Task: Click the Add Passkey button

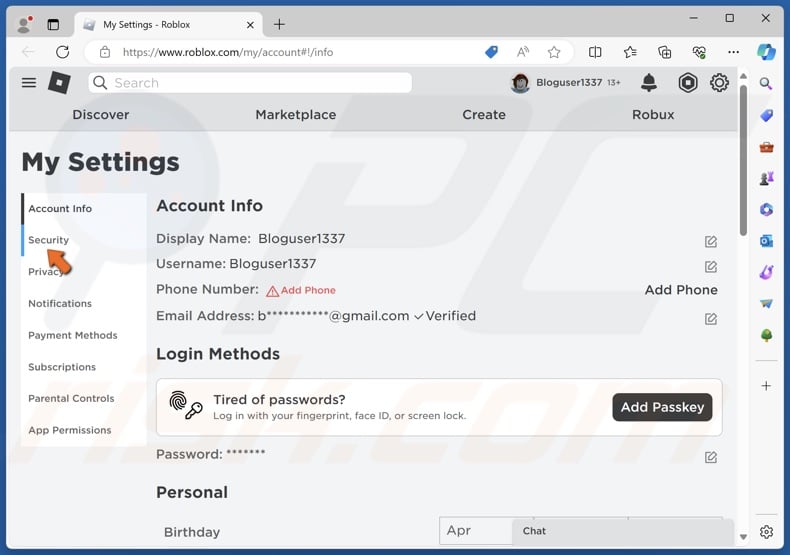Action: click(662, 407)
